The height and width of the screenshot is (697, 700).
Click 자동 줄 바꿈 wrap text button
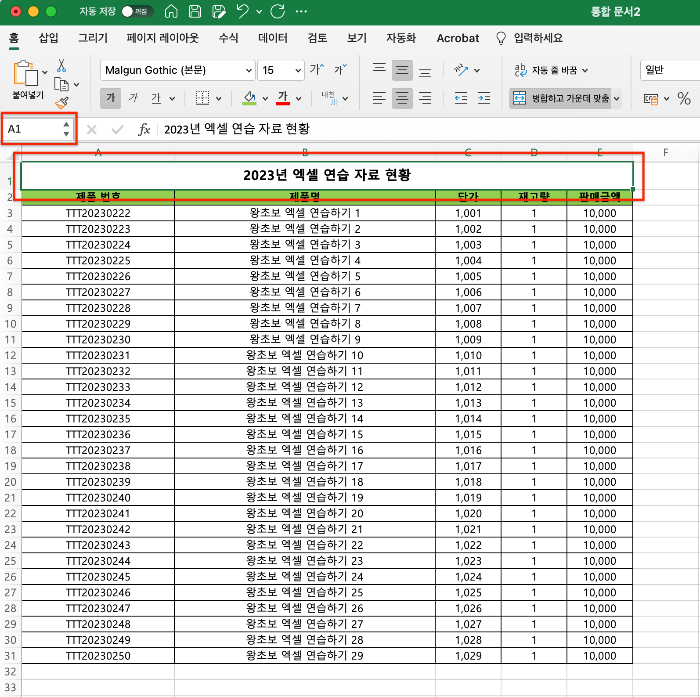[x=546, y=70]
